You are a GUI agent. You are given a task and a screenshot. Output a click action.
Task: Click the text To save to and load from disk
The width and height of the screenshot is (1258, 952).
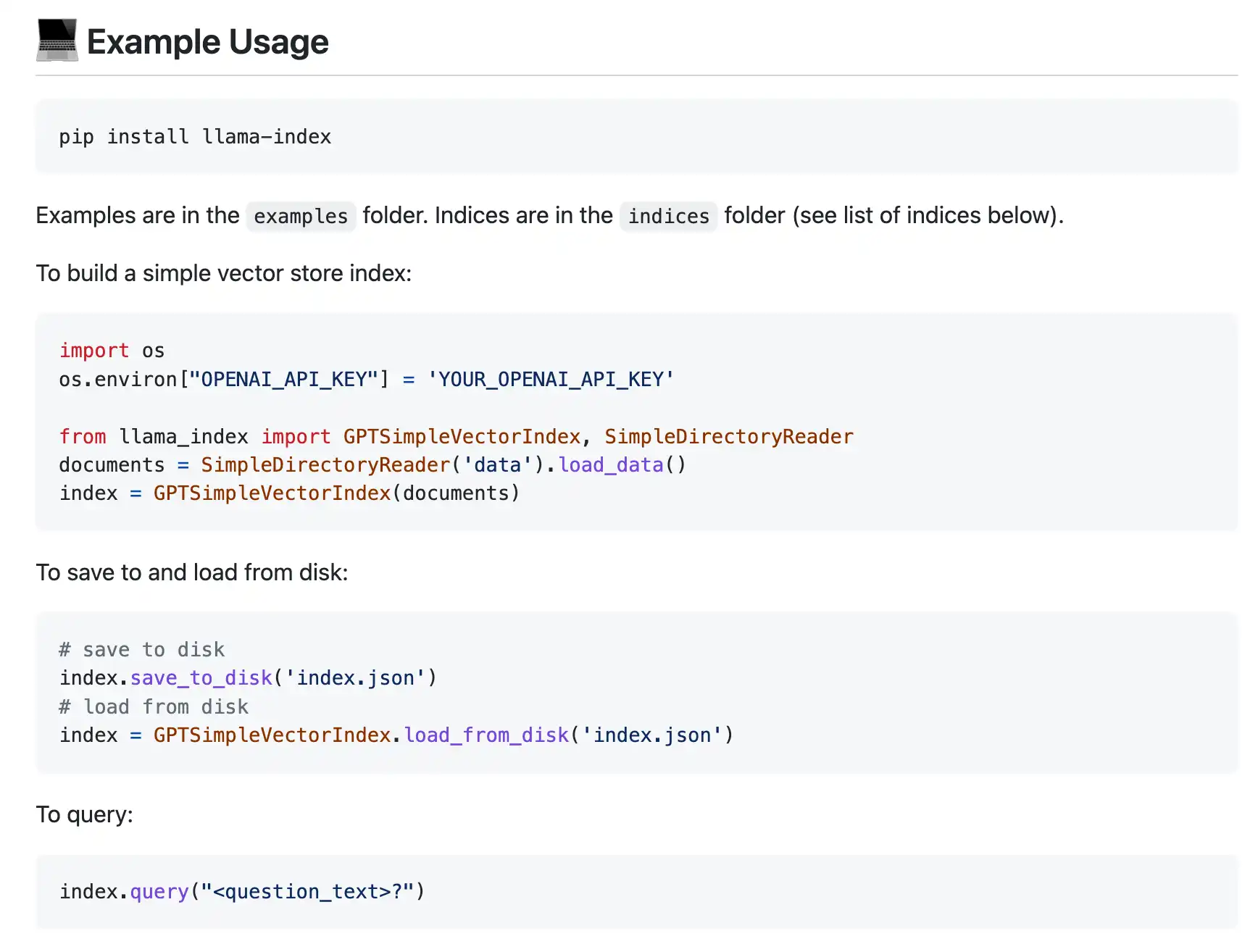[x=192, y=572]
